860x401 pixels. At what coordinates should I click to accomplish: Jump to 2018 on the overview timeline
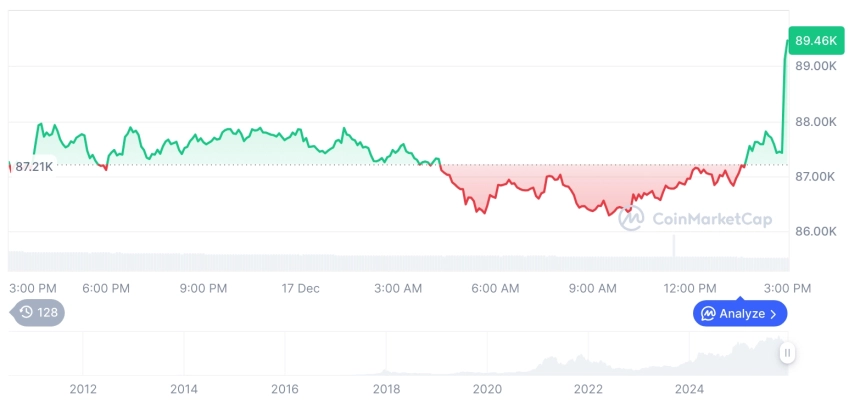point(386,389)
